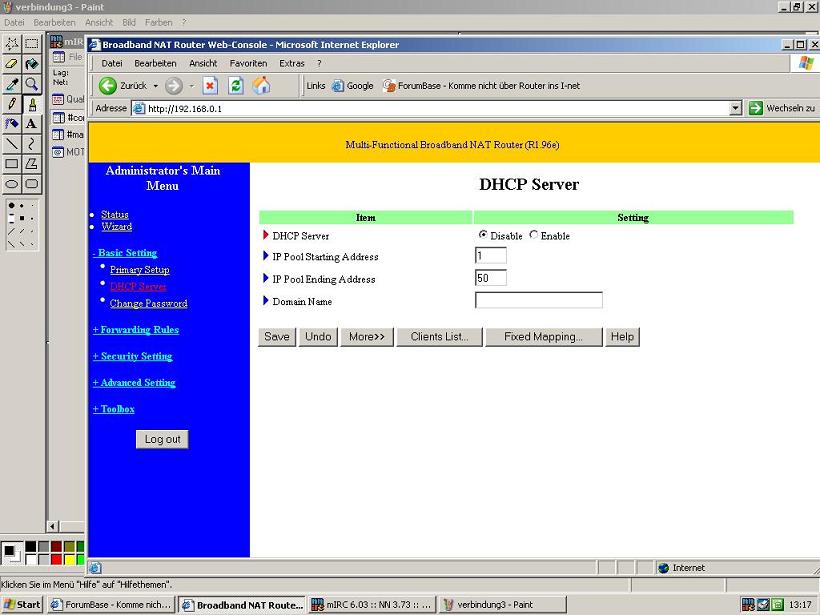This screenshot has height=615, width=820.
Task: Click the Forward arrow in Internet Explorer
Action: pos(174,86)
